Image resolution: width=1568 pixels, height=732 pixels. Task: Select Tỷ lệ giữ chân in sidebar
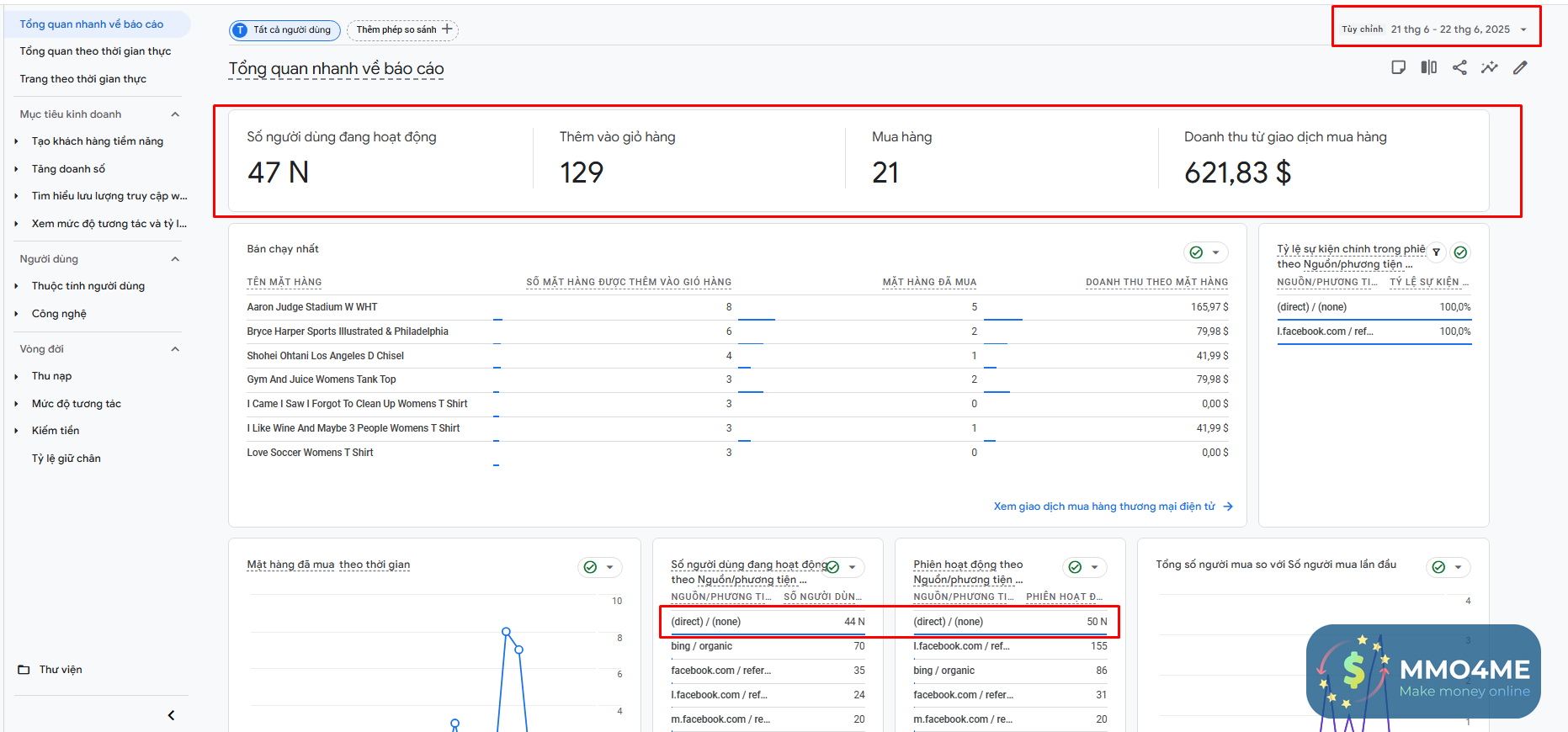(66, 459)
